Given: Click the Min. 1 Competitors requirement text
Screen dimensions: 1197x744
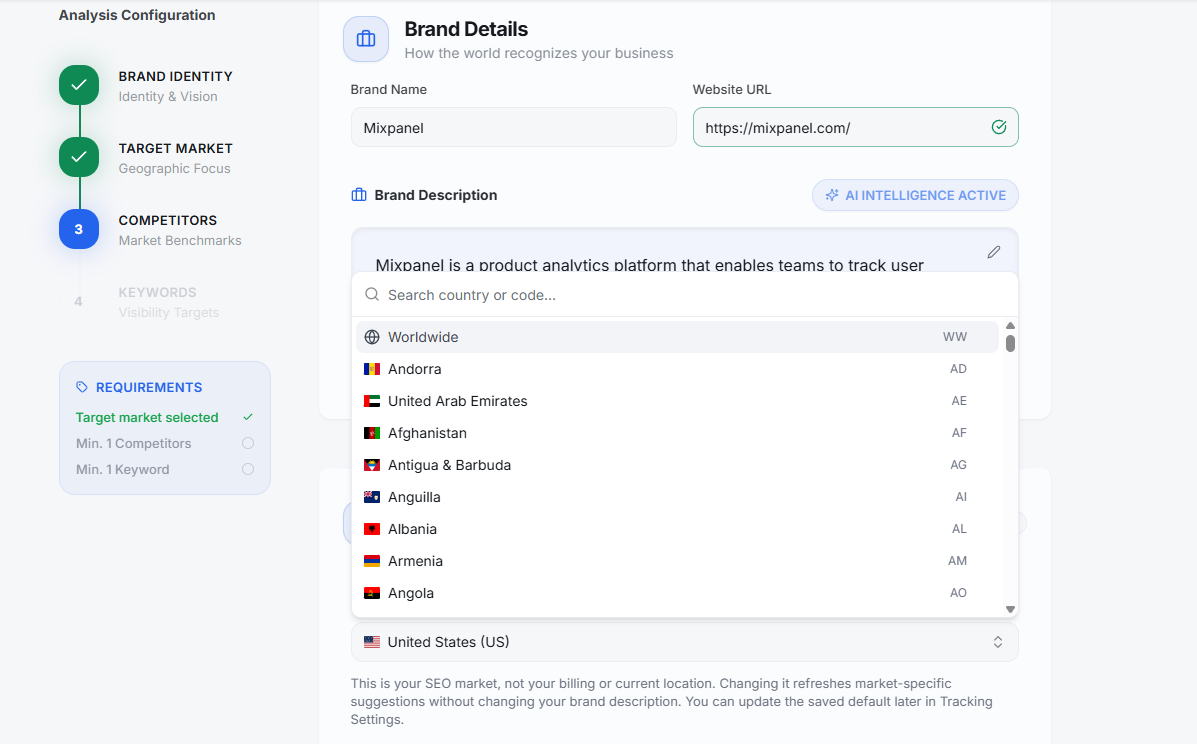Looking at the screenshot, I should pyautogui.click(x=134, y=443).
